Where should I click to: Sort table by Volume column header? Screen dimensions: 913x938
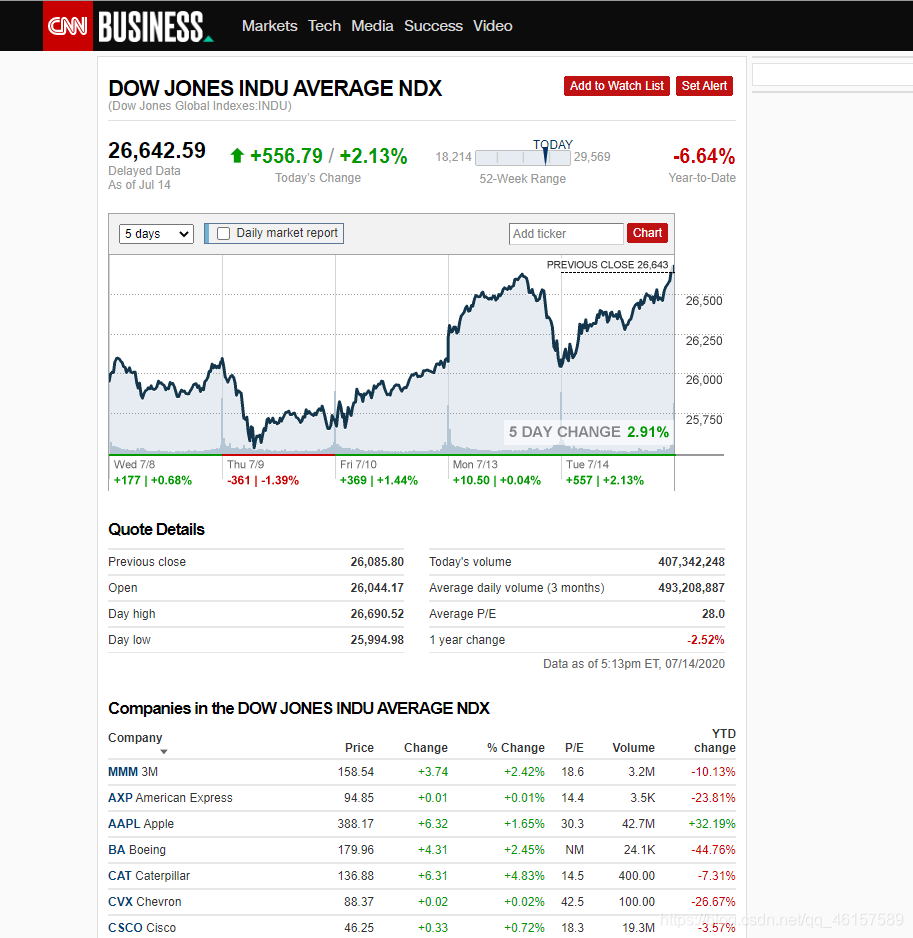(633, 748)
